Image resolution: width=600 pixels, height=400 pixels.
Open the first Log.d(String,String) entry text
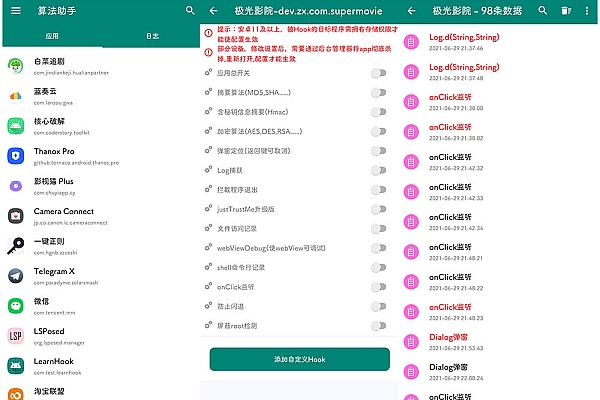pyautogui.click(x=464, y=37)
